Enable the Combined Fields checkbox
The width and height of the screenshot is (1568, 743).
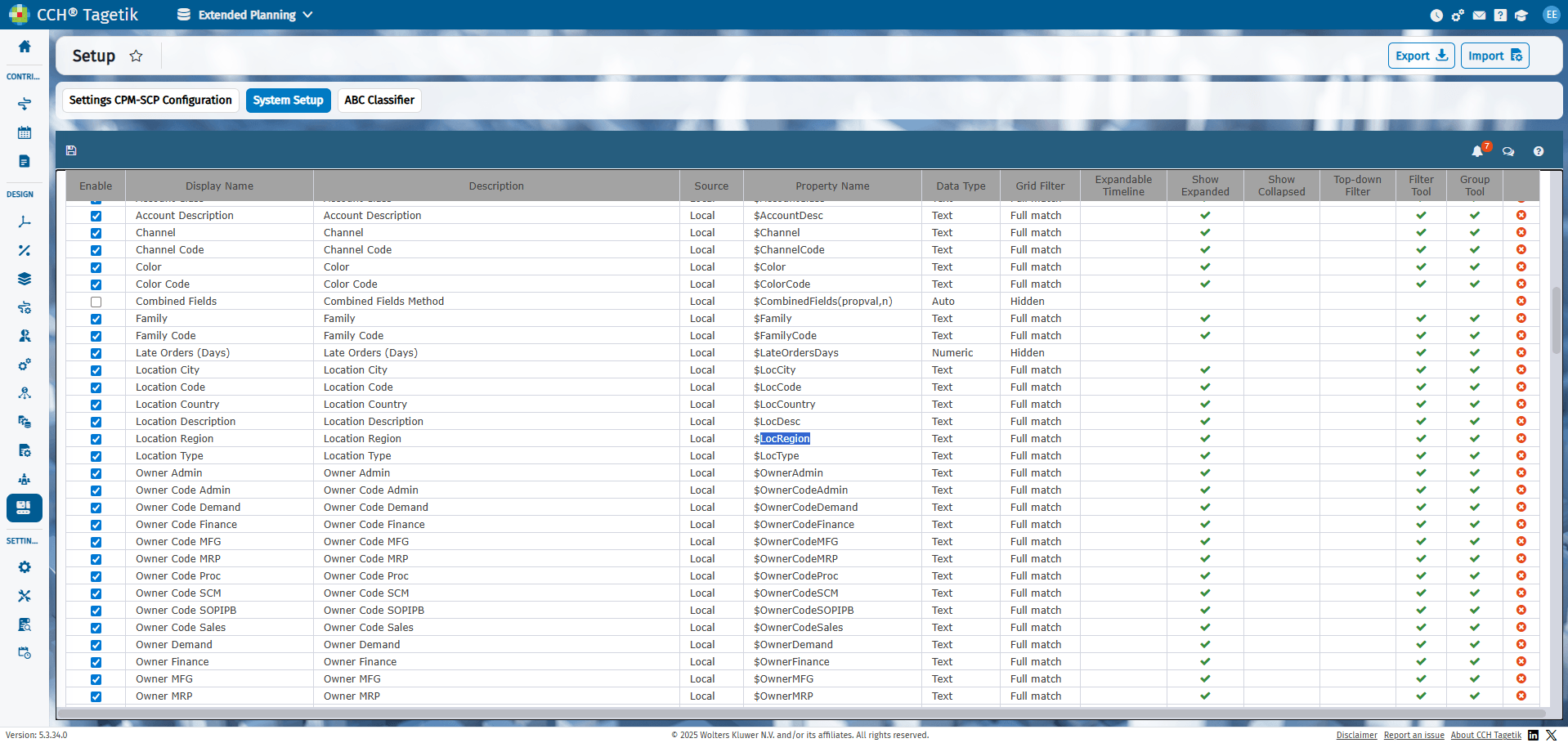coord(96,302)
